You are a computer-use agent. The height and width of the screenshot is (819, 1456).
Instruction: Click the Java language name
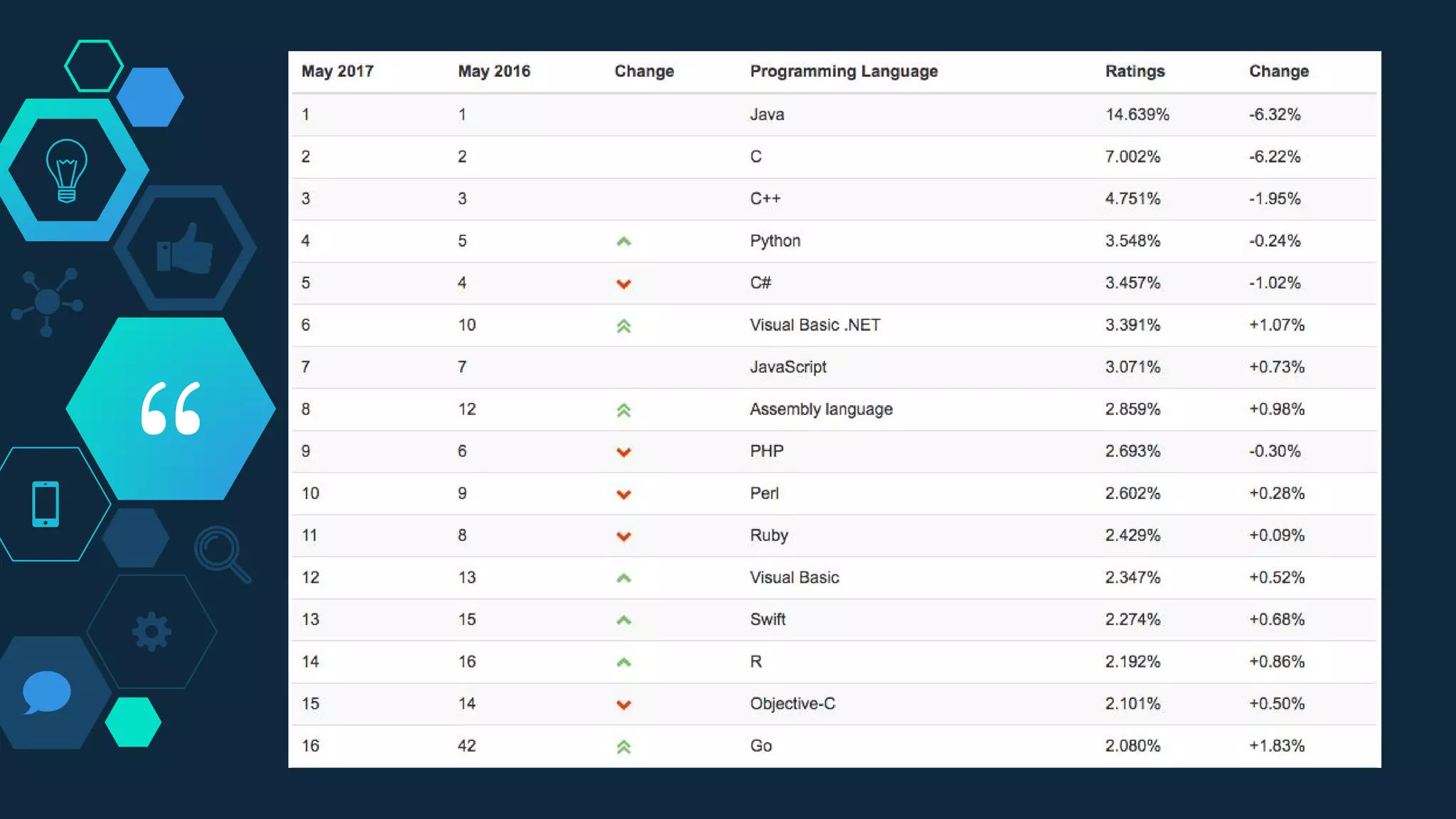pyautogui.click(x=767, y=114)
